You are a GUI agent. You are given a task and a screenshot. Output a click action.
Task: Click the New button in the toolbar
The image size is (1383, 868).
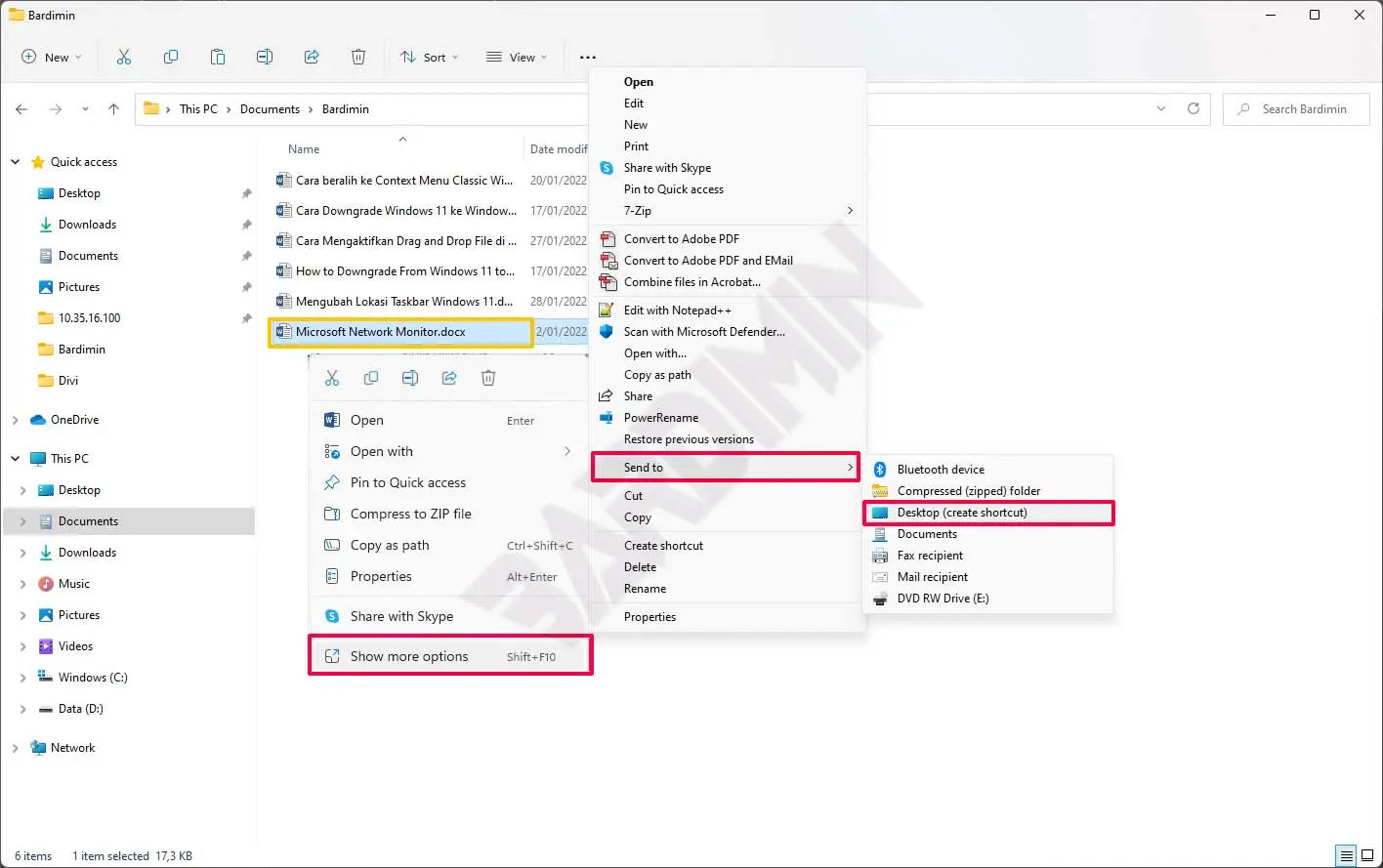51,58
